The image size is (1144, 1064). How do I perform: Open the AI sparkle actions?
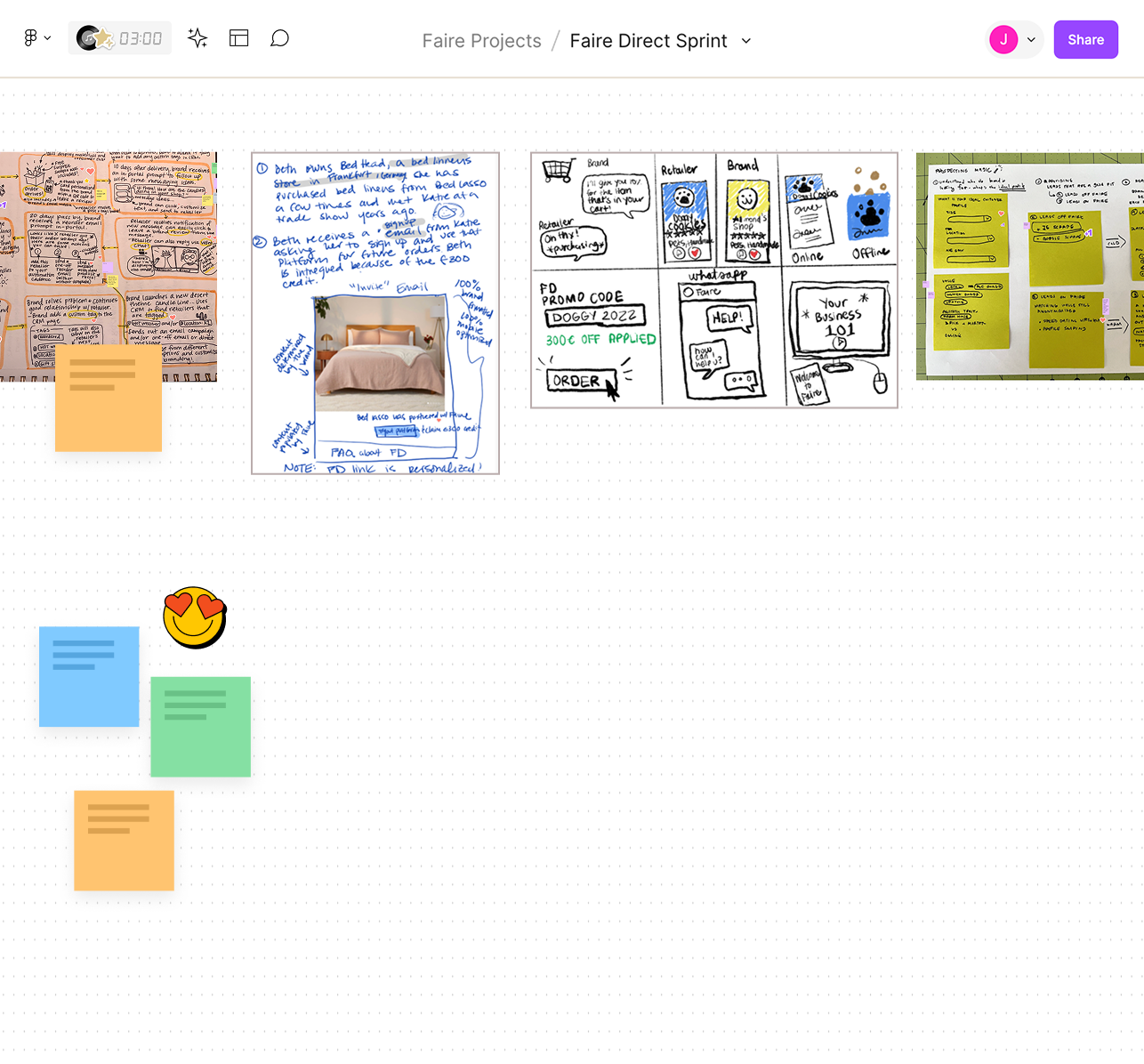coord(197,38)
